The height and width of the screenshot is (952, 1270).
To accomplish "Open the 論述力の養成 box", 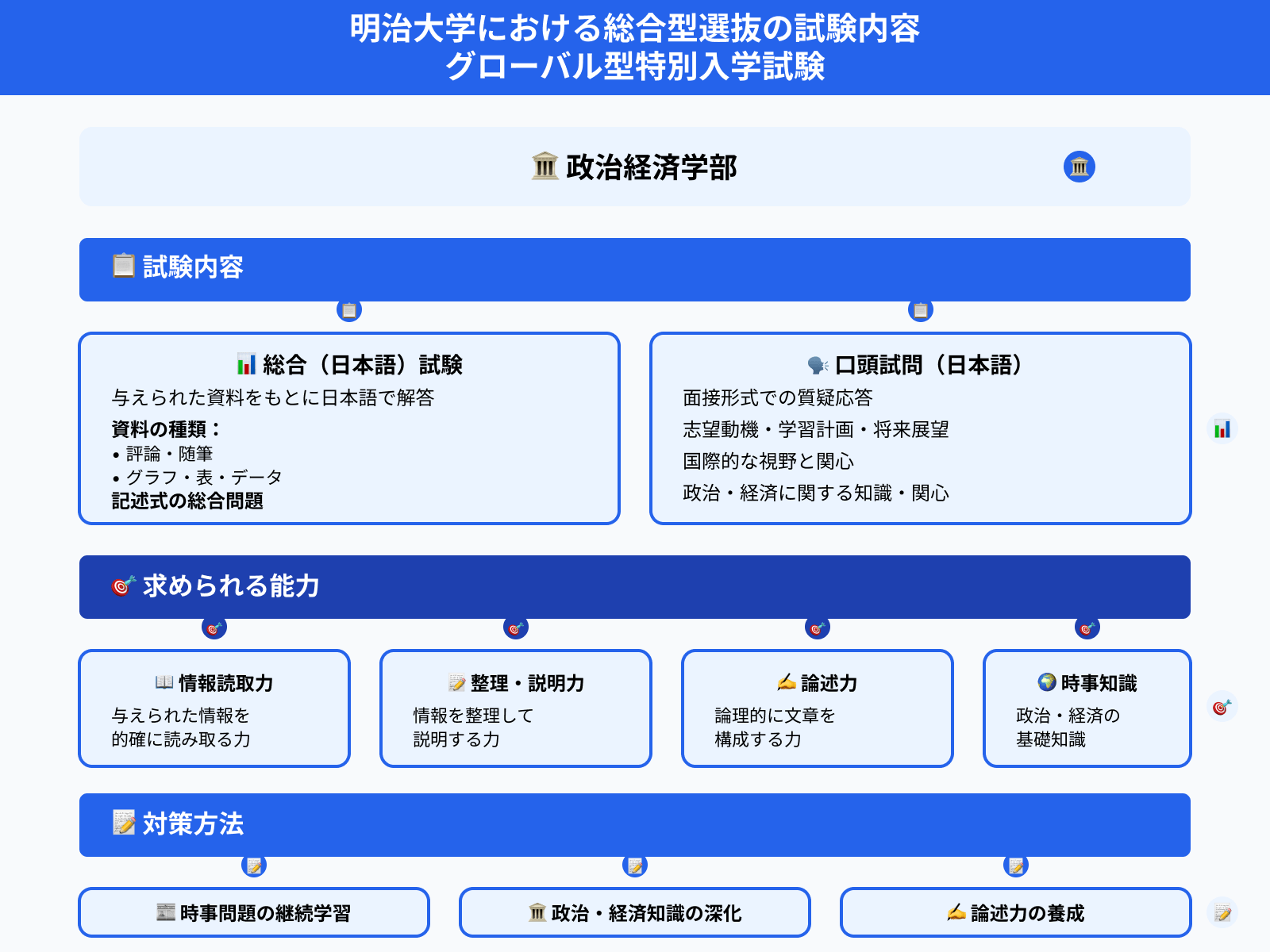I will coord(1016,912).
